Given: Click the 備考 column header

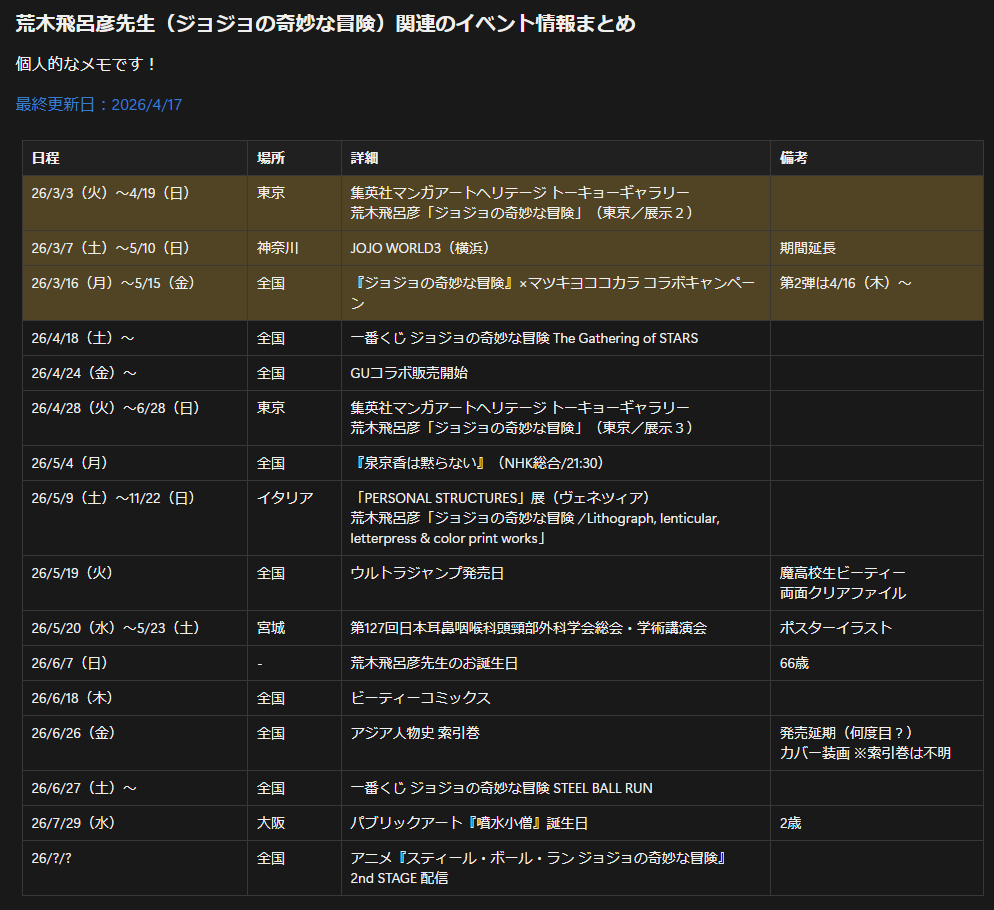Looking at the screenshot, I should coord(877,158).
